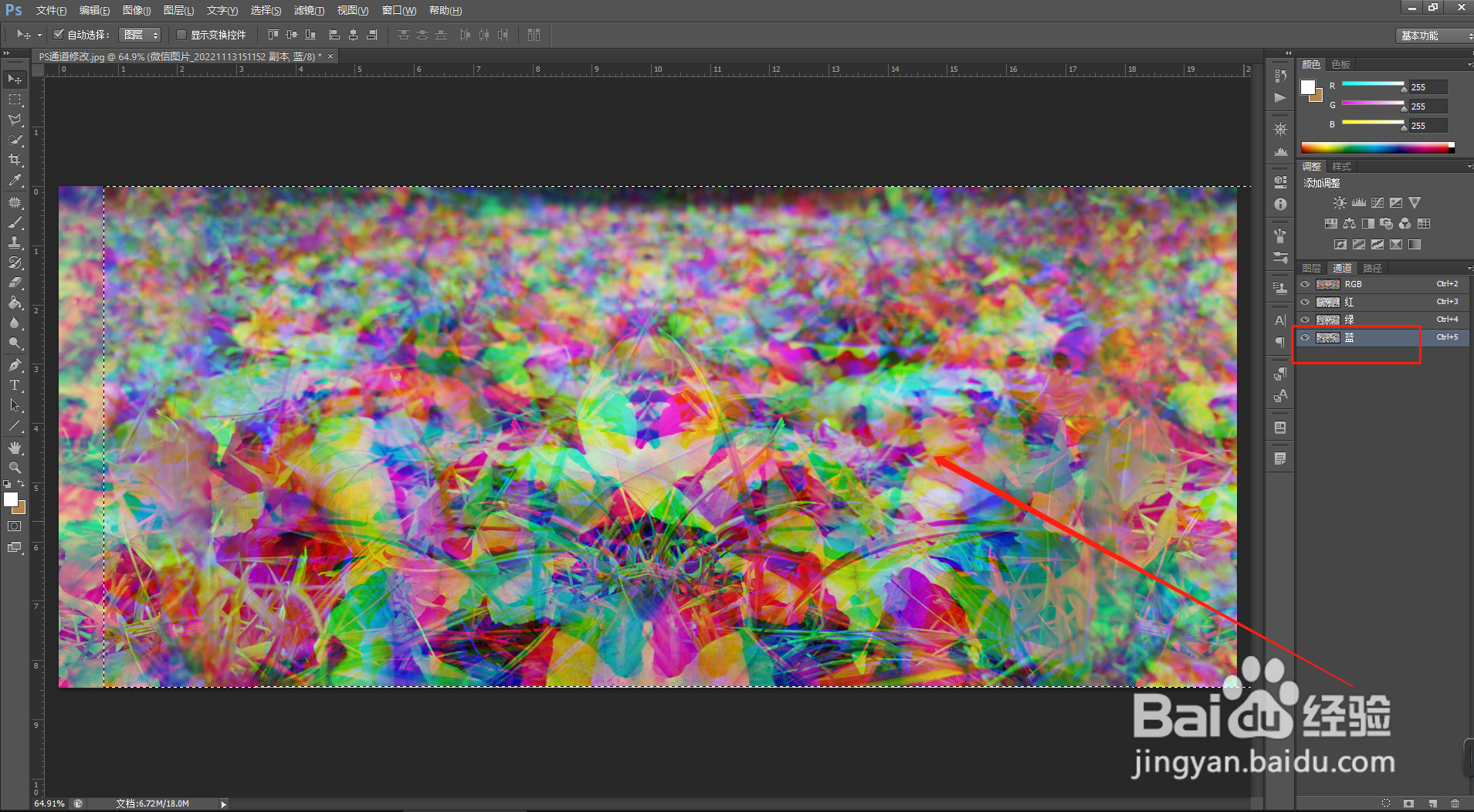Enable the 显示变换控件 checkbox

click(181, 35)
